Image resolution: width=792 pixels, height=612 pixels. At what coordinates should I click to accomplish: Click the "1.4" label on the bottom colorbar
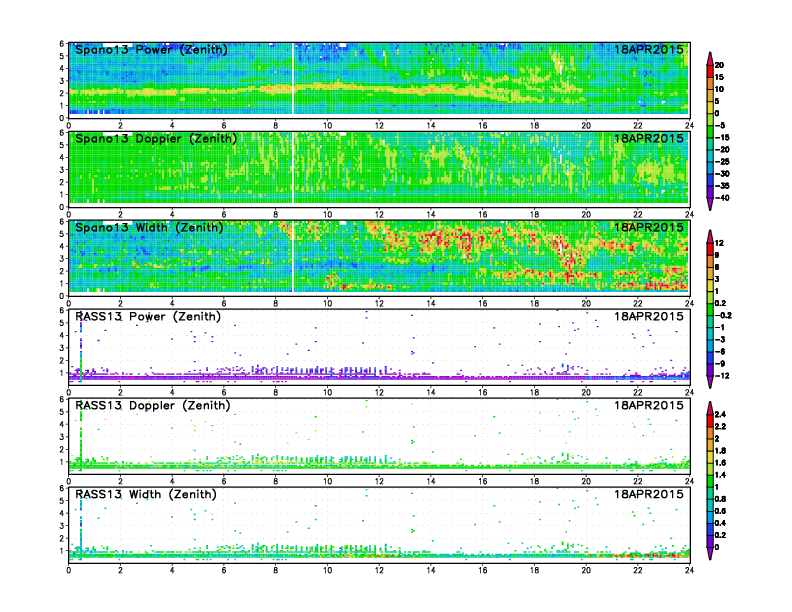720,475
